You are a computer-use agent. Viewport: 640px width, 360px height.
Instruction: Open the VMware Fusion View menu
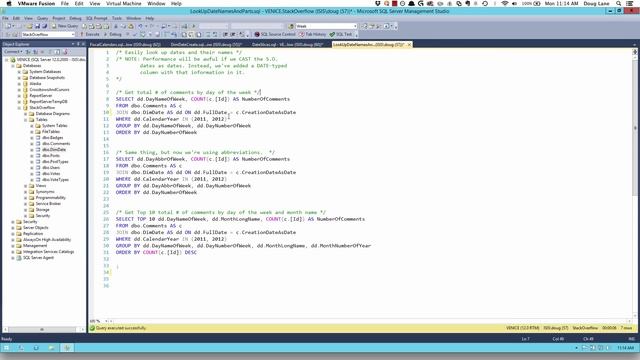95,3
